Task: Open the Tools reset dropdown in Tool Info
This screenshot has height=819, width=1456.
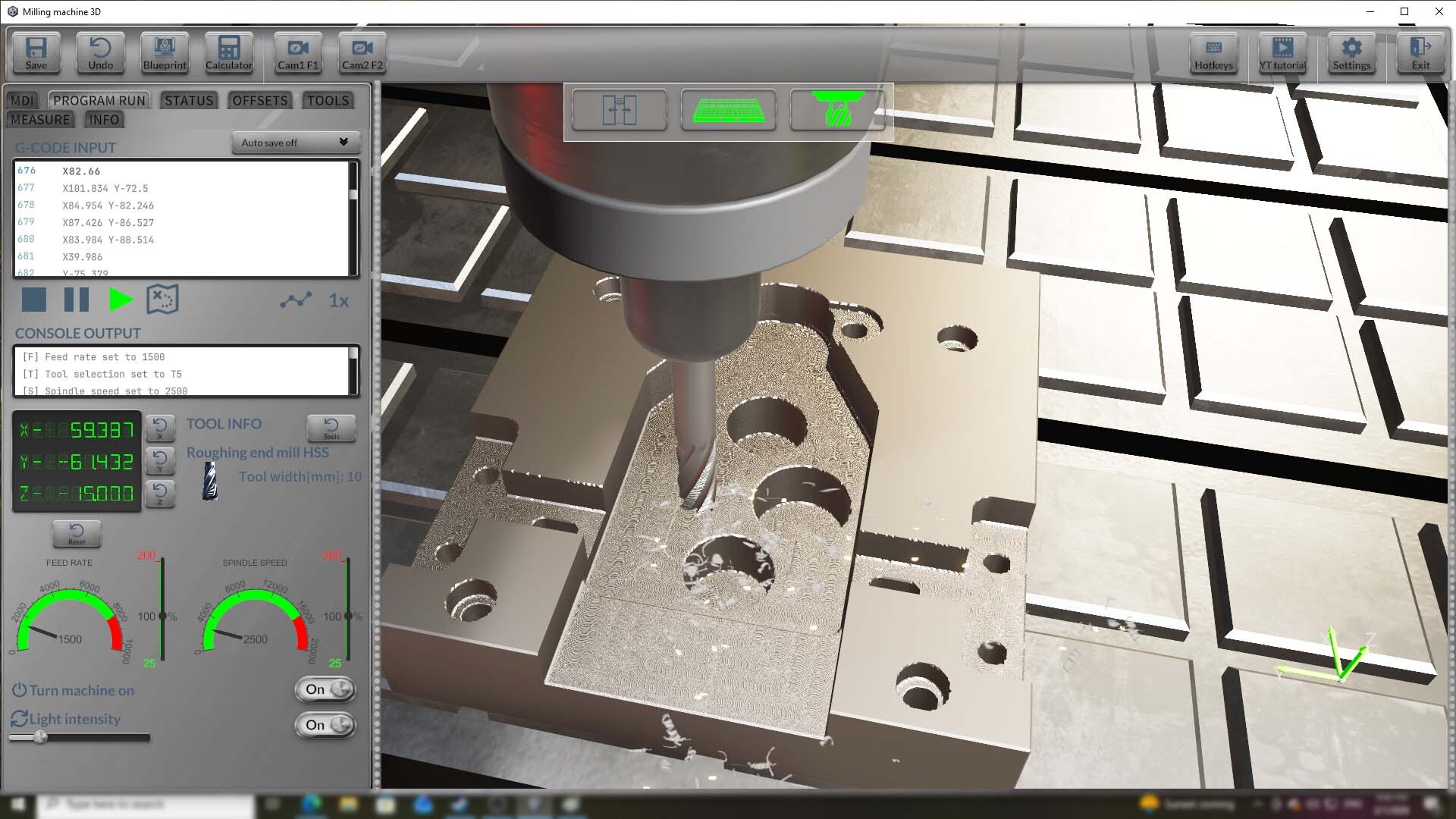Action: click(331, 428)
